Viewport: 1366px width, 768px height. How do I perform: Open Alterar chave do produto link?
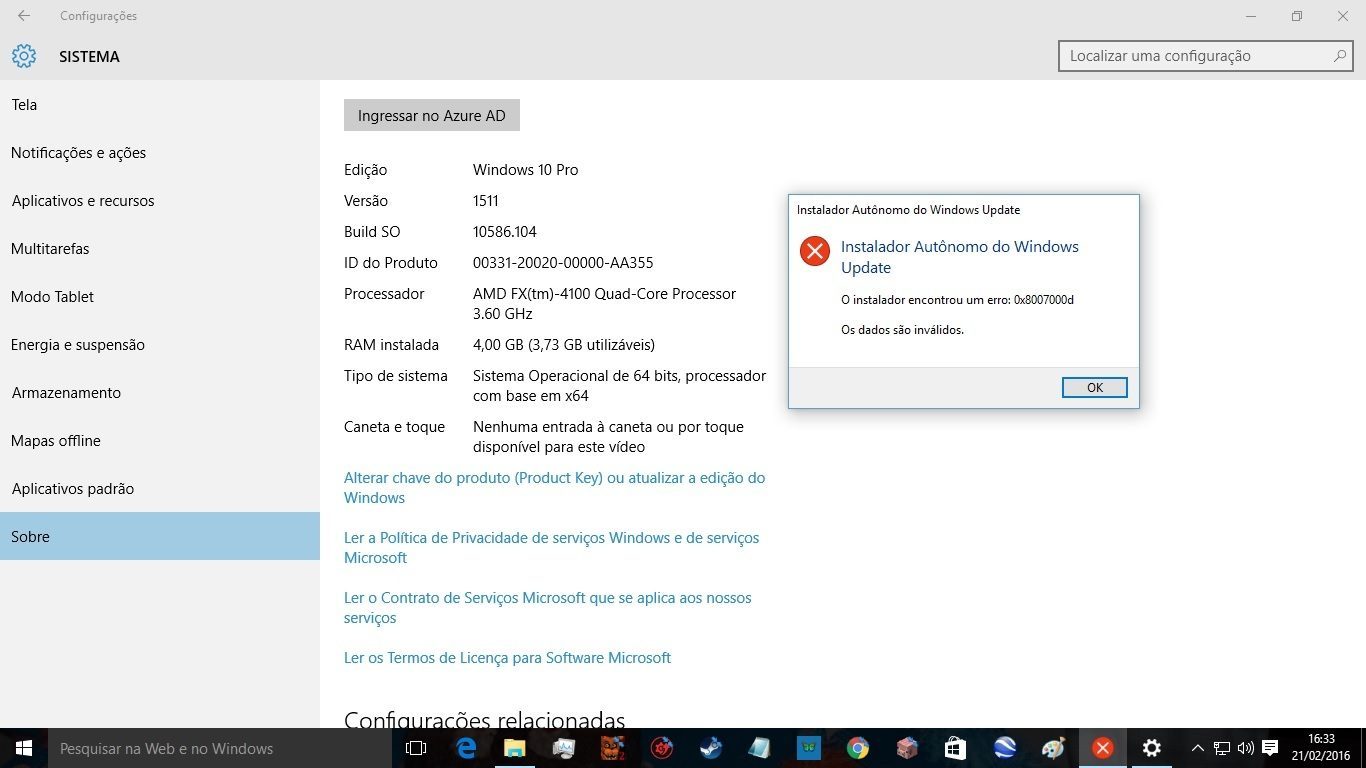tap(554, 488)
